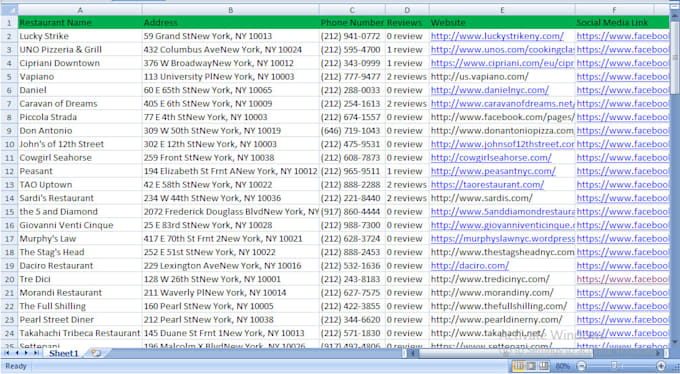The height and width of the screenshot is (374, 680).
Task: Go to last sheet navigation arrow
Action: pos(36,353)
